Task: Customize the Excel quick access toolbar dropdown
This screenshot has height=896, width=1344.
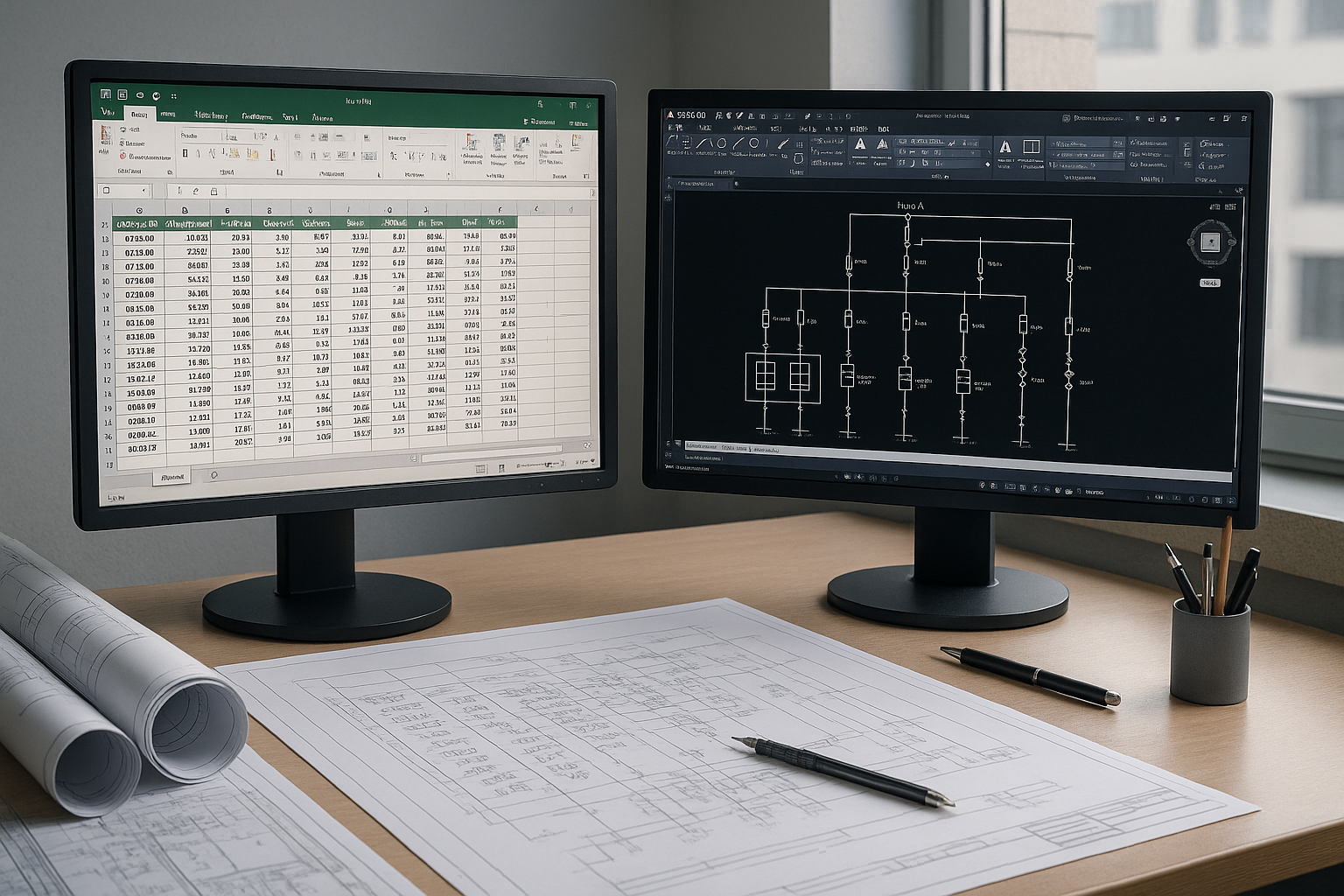Action: click(173, 96)
